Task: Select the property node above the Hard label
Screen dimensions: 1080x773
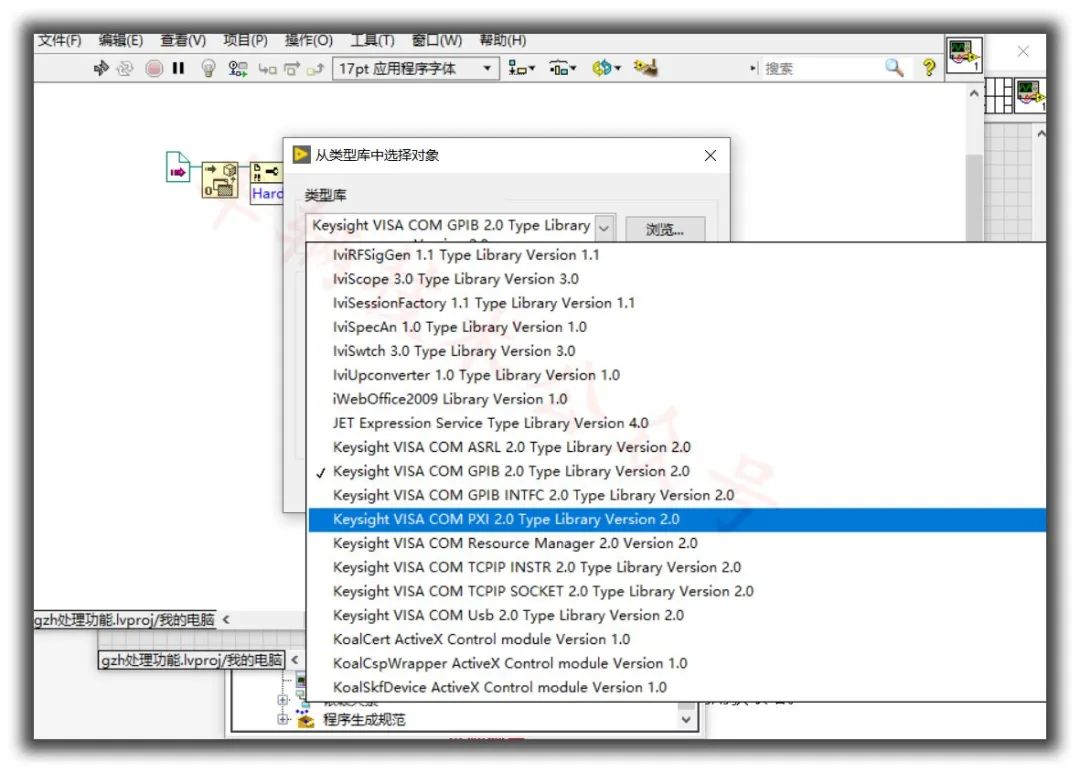Action: pyautogui.click(x=266, y=172)
